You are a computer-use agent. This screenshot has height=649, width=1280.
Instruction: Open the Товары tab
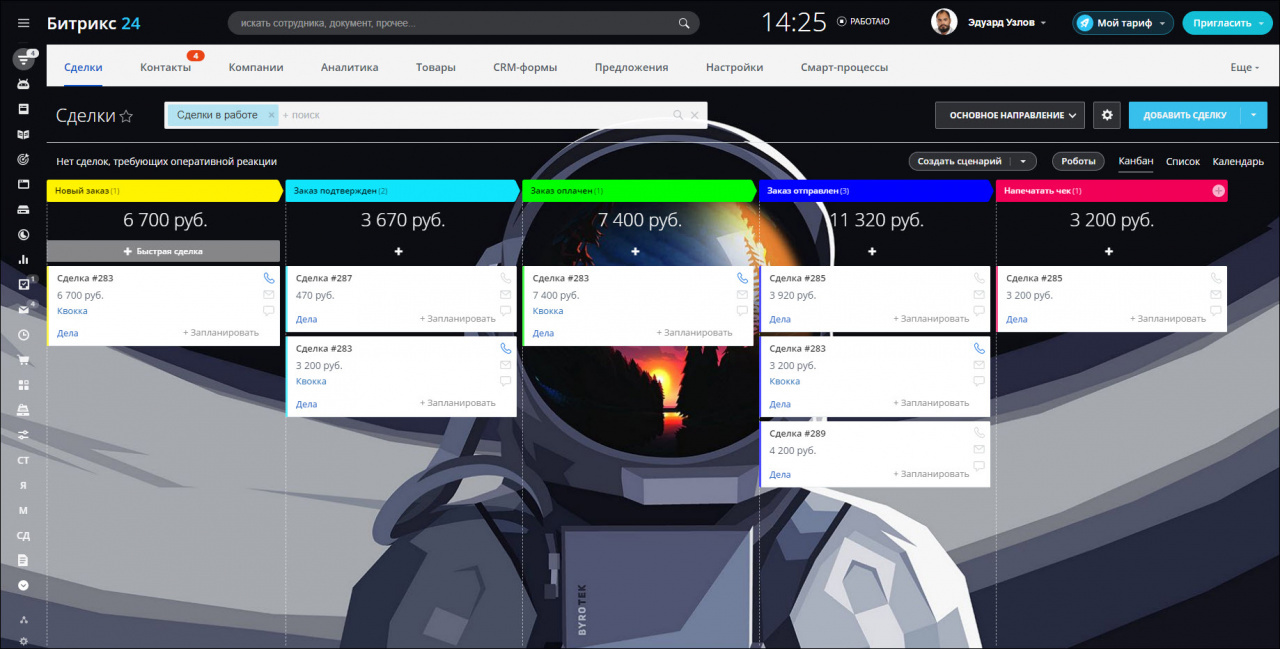tap(436, 67)
